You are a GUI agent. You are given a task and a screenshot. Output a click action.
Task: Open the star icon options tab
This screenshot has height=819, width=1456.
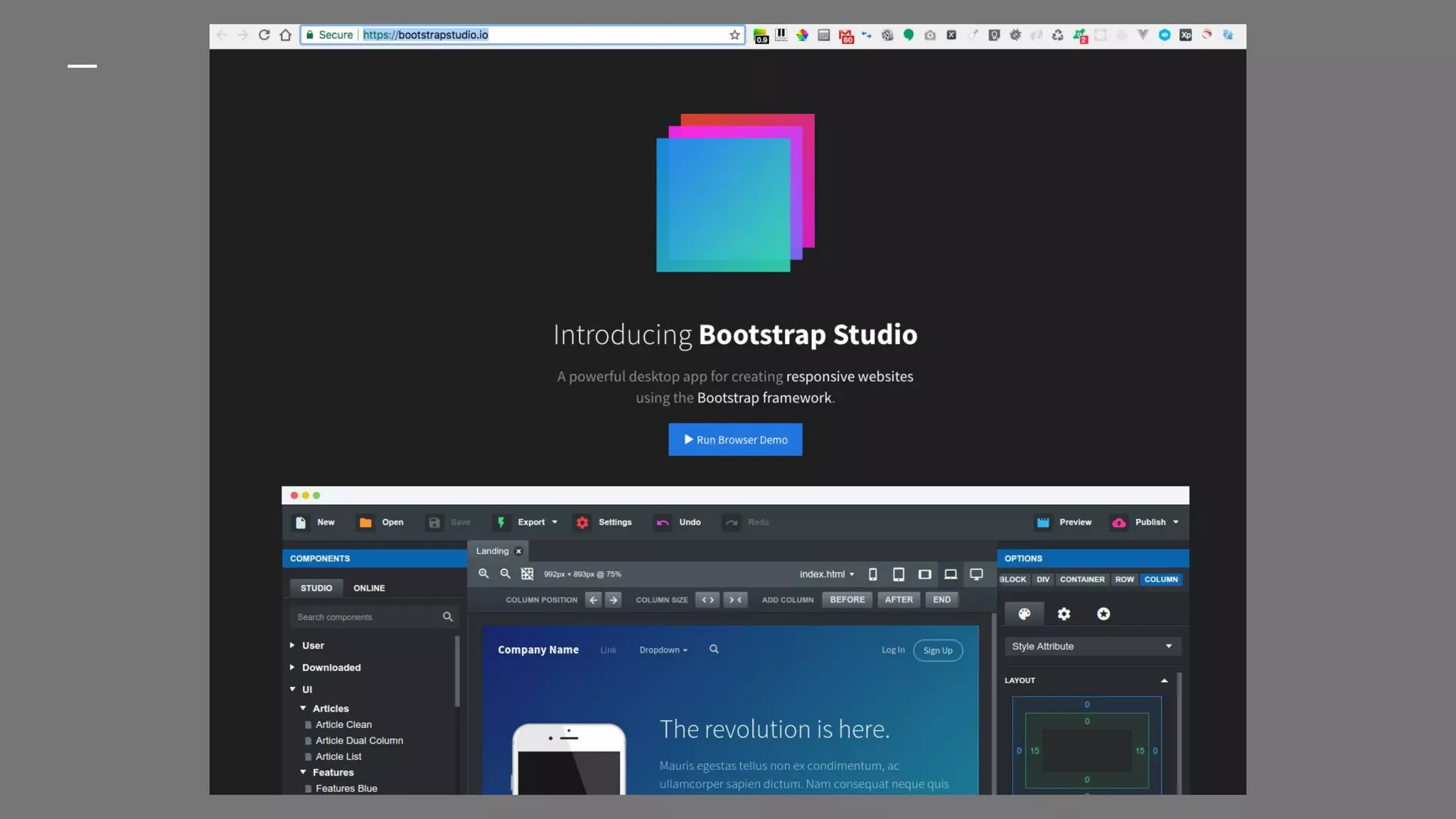1103,614
